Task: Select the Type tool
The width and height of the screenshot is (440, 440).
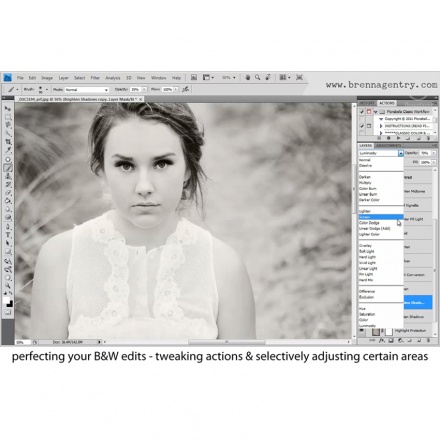Action: [x=8, y=235]
